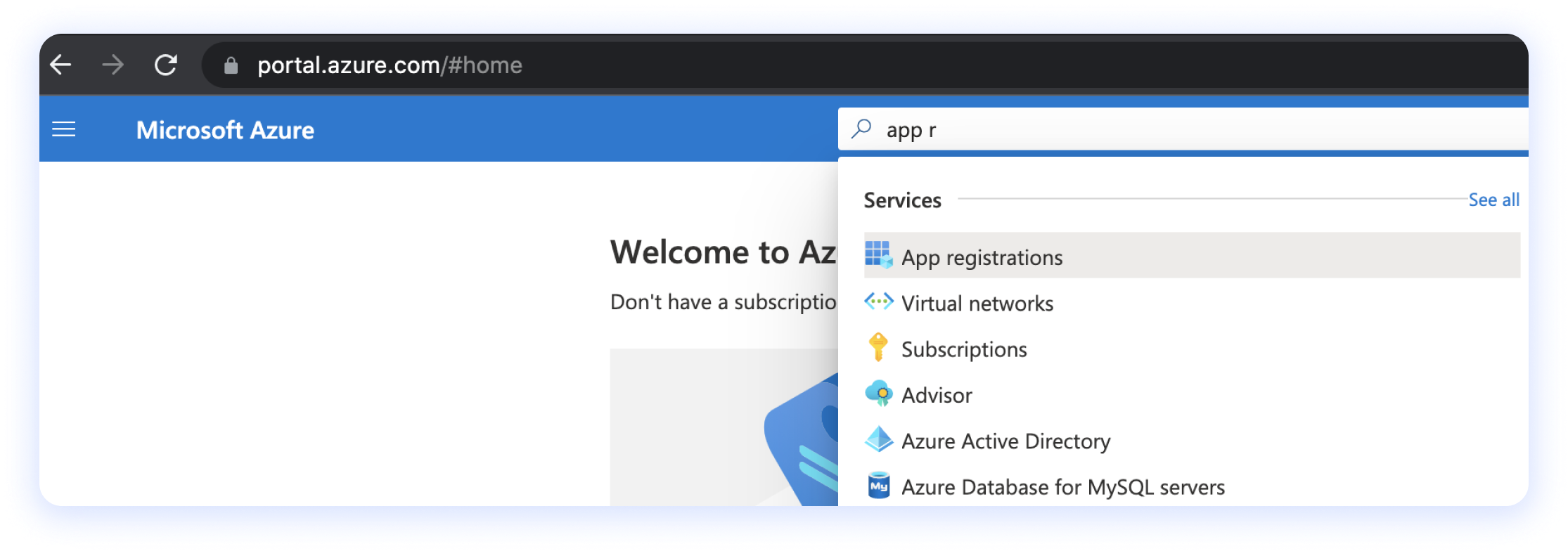
Task: Click See all services link
Action: (1493, 200)
